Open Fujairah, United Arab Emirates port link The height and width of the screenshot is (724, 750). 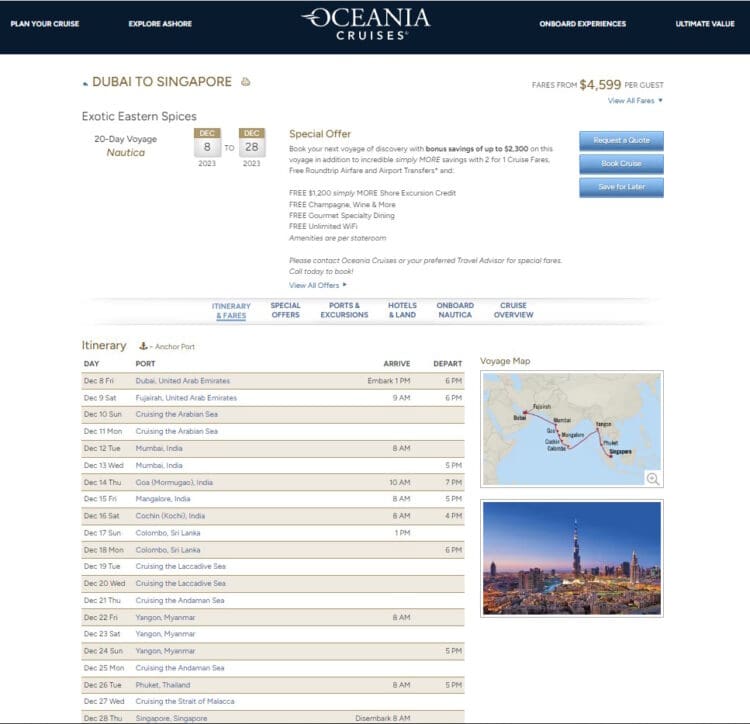coord(186,398)
